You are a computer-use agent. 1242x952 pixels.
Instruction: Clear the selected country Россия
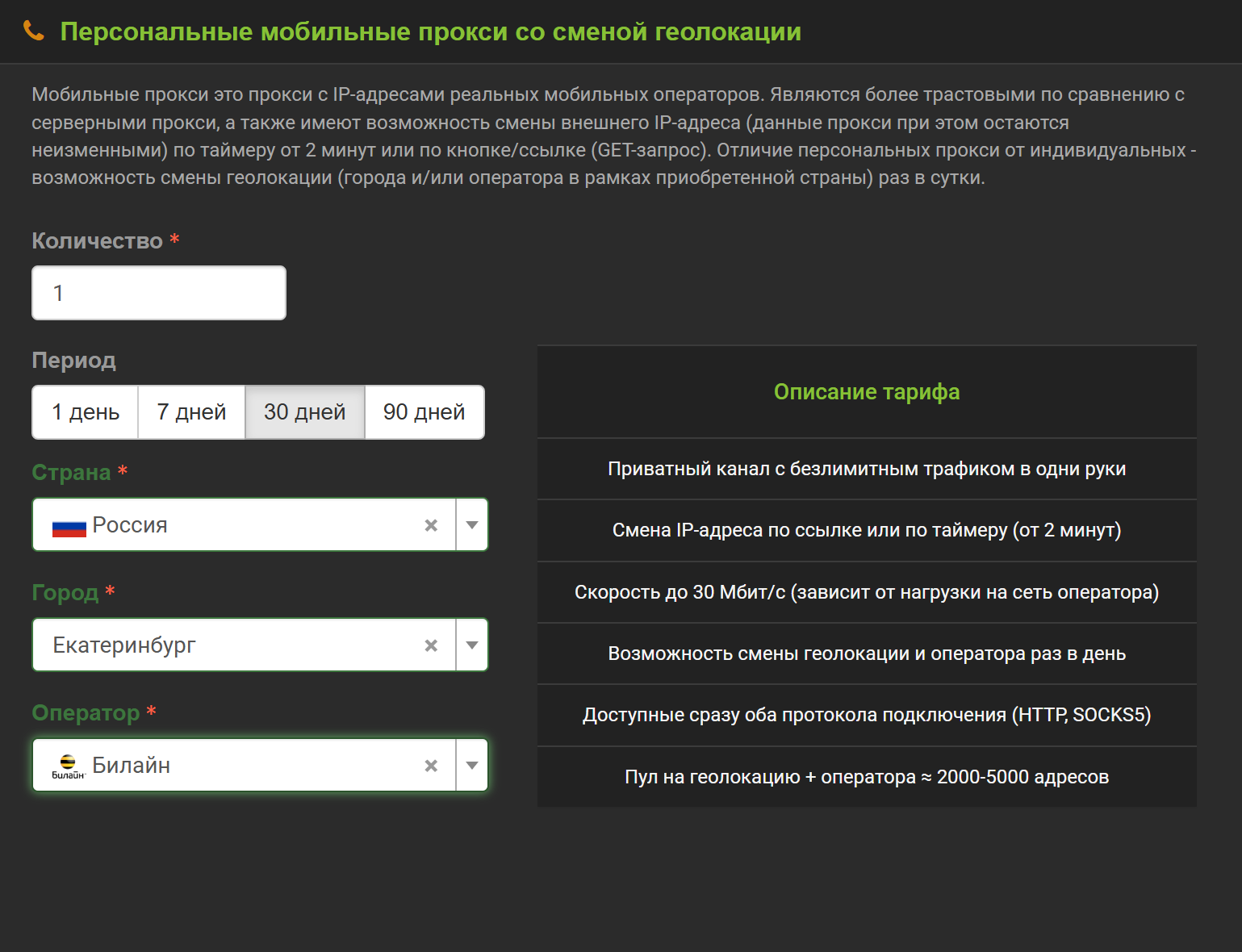click(x=431, y=525)
